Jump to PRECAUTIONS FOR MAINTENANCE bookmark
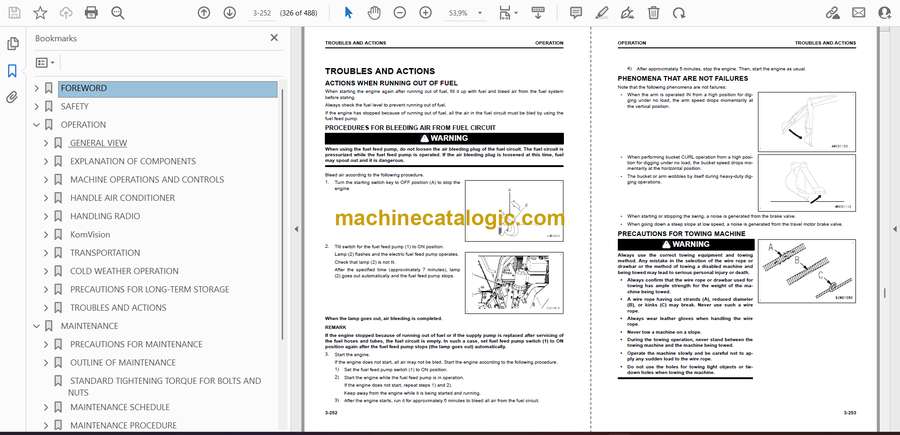 pyautogui.click(x=137, y=344)
